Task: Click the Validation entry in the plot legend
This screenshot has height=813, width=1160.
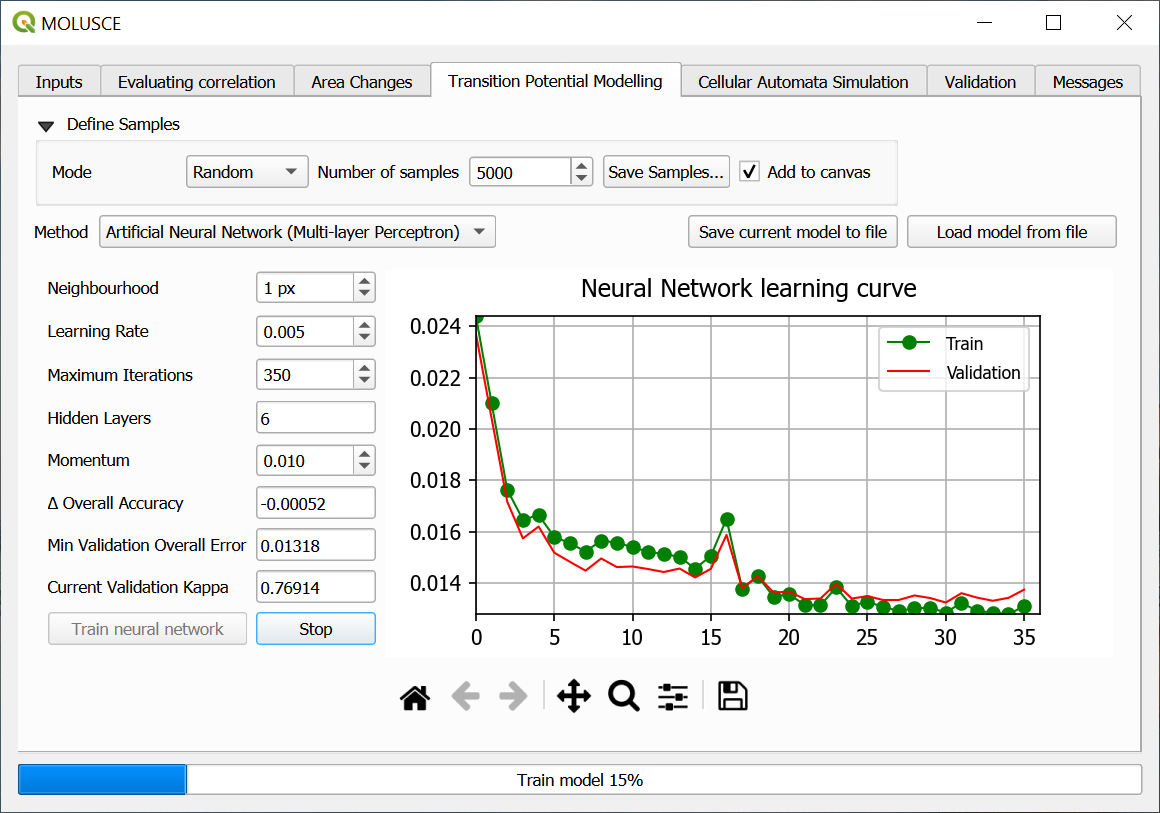Action: (954, 372)
